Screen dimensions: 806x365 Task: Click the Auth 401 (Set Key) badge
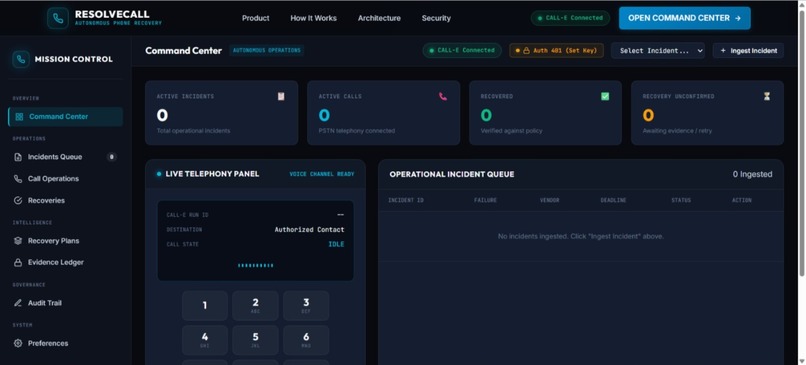tap(557, 50)
